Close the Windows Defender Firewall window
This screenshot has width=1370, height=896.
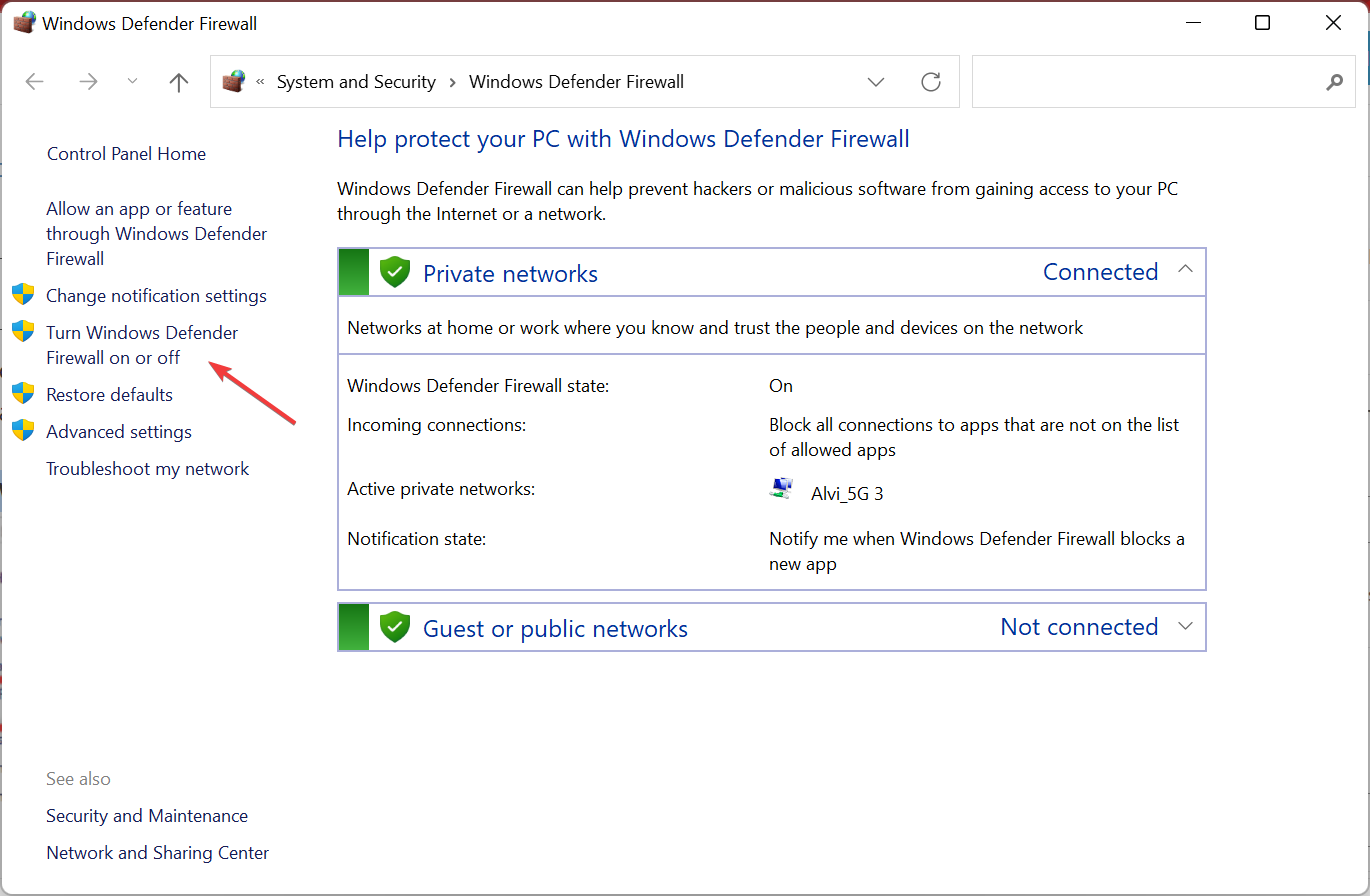[1333, 22]
